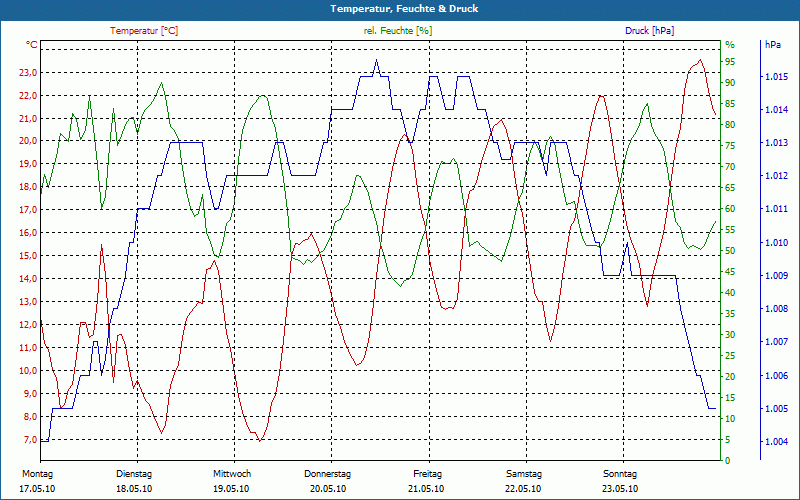
Task: Click the 'Samstag' day label
Action: [524, 474]
